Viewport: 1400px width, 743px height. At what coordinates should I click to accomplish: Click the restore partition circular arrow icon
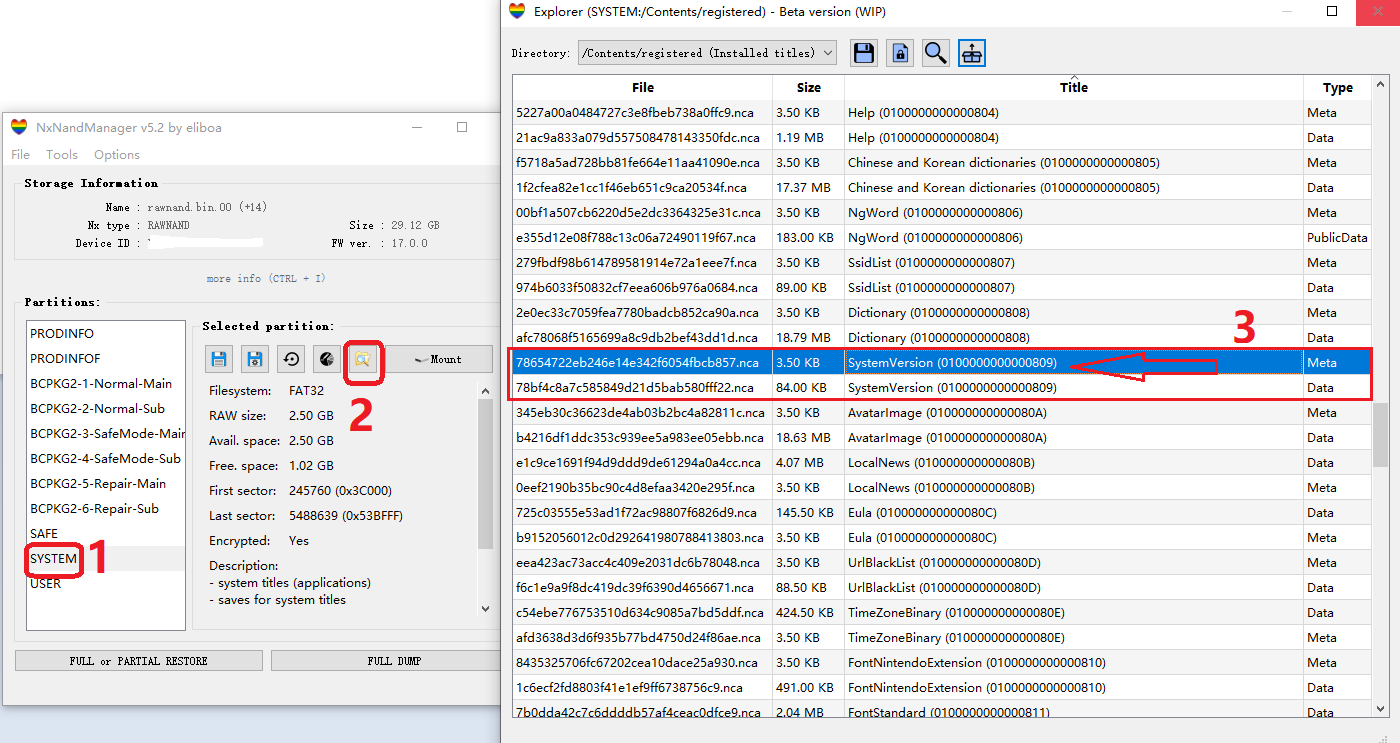[x=291, y=359]
